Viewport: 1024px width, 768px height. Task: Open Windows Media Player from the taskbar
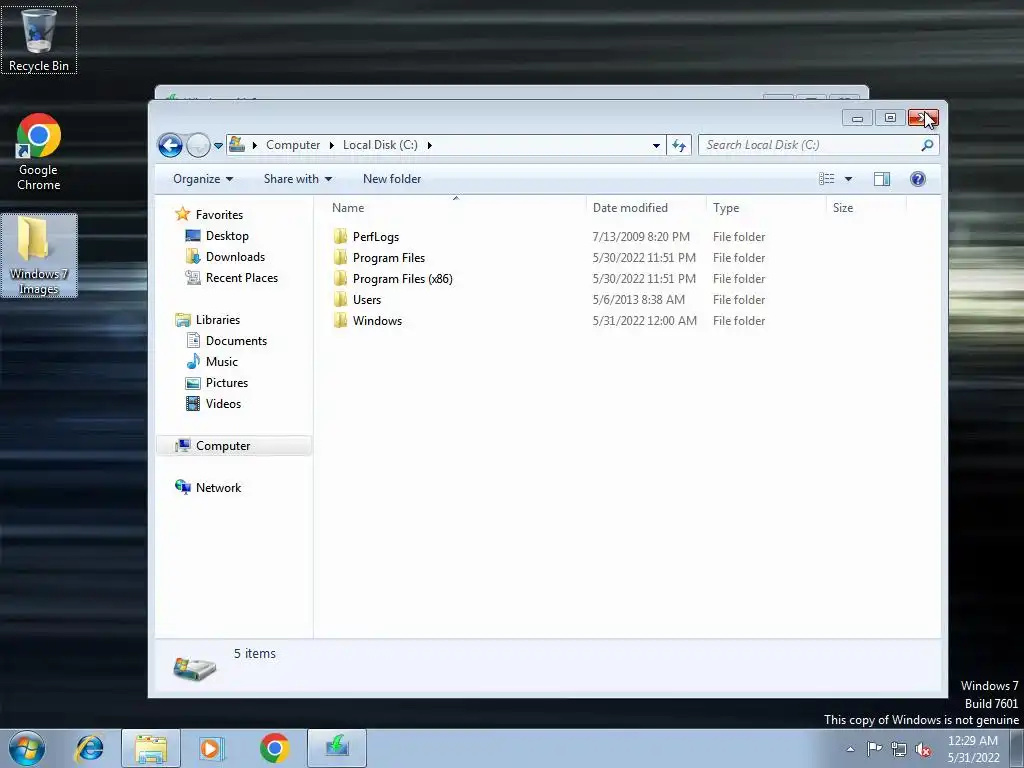click(x=211, y=748)
